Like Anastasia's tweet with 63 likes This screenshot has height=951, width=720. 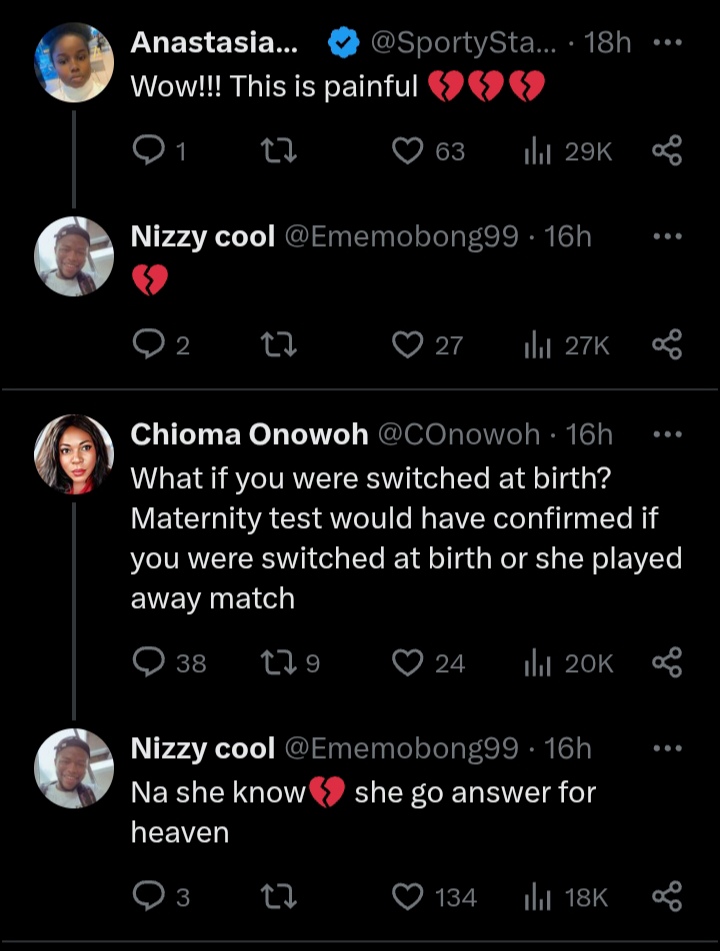(407, 151)
